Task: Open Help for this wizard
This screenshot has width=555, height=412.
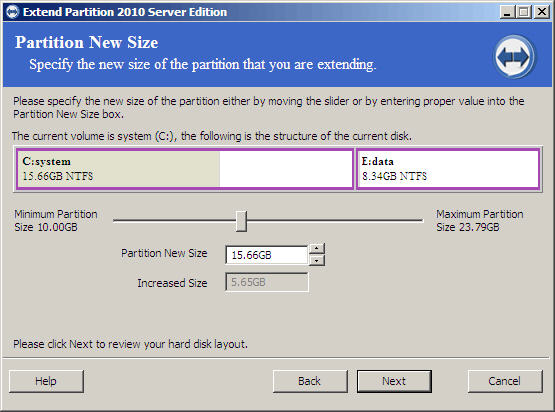Action: coord(46,381)
